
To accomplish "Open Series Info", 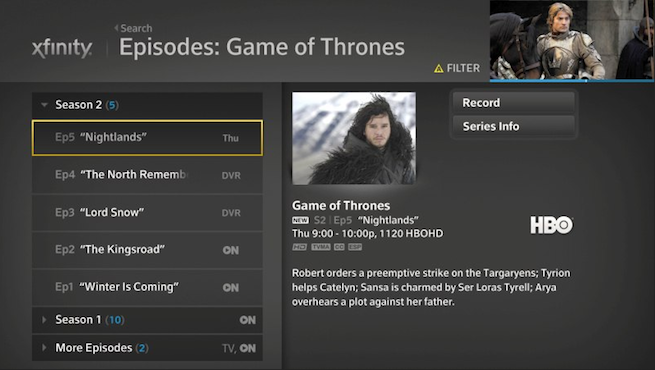I will [x=514, y=126].
